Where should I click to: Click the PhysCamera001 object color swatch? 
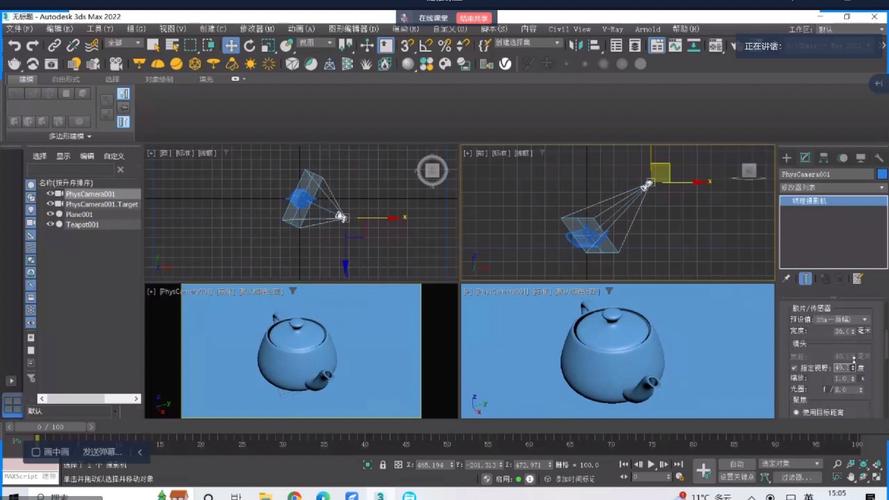(x=882, y=174)
